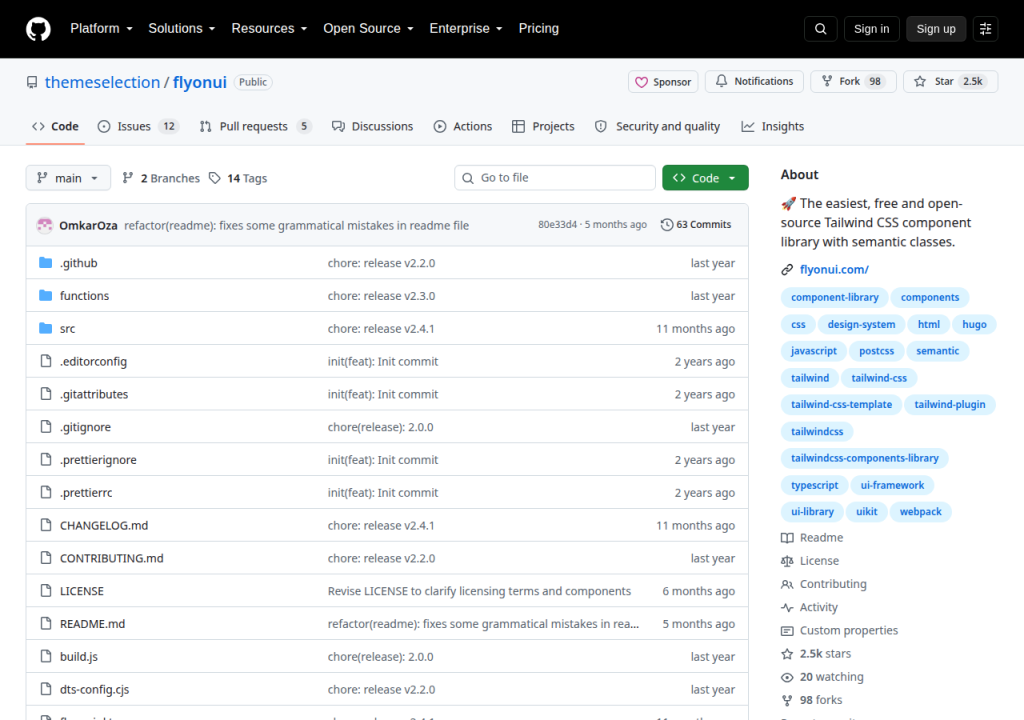The height and width of the screenshot is (720, 1024).
Task: Click the License scale icon in About
Action: tap(787, 561)
